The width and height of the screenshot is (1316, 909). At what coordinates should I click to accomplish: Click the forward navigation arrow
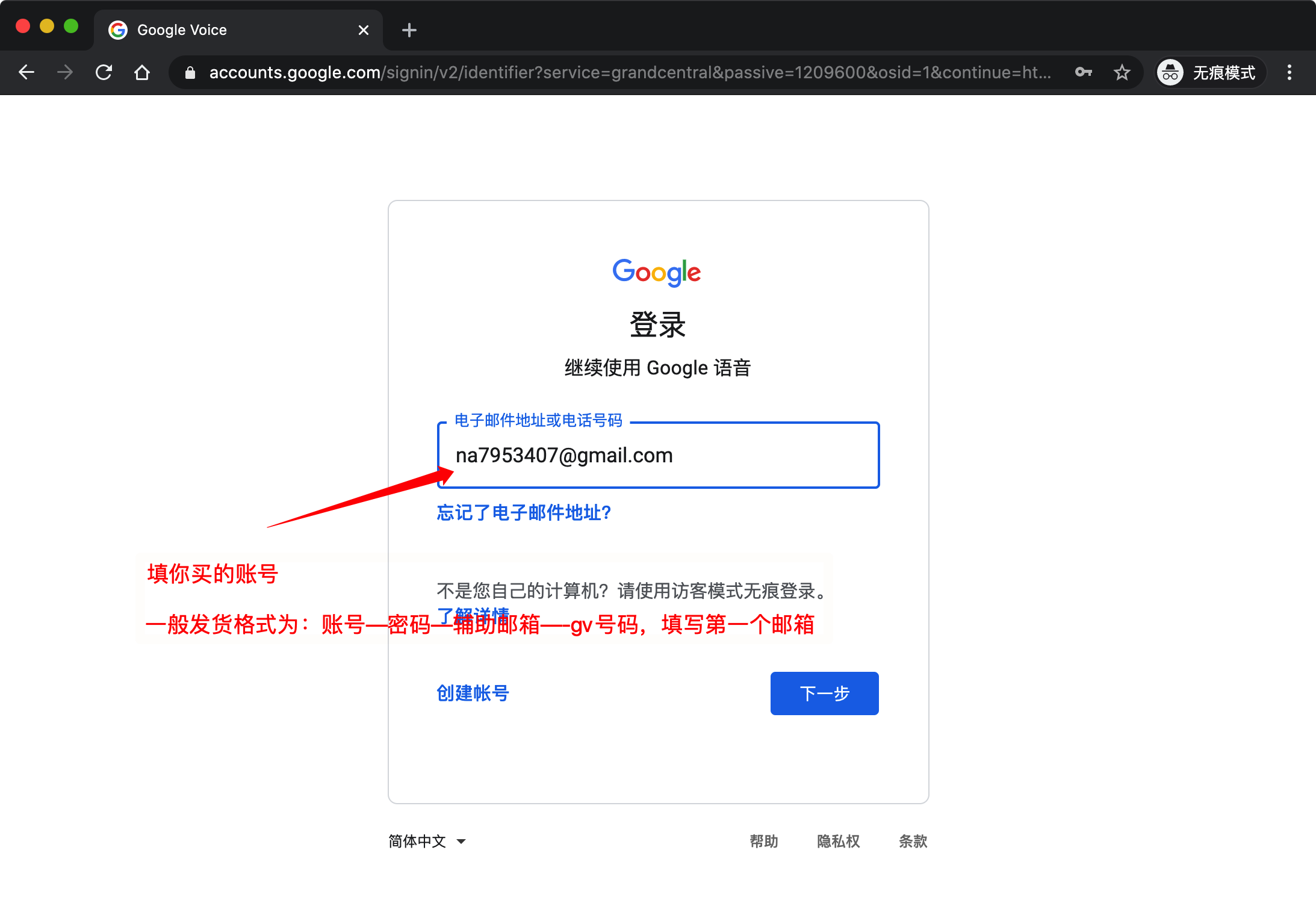(65, 73)
